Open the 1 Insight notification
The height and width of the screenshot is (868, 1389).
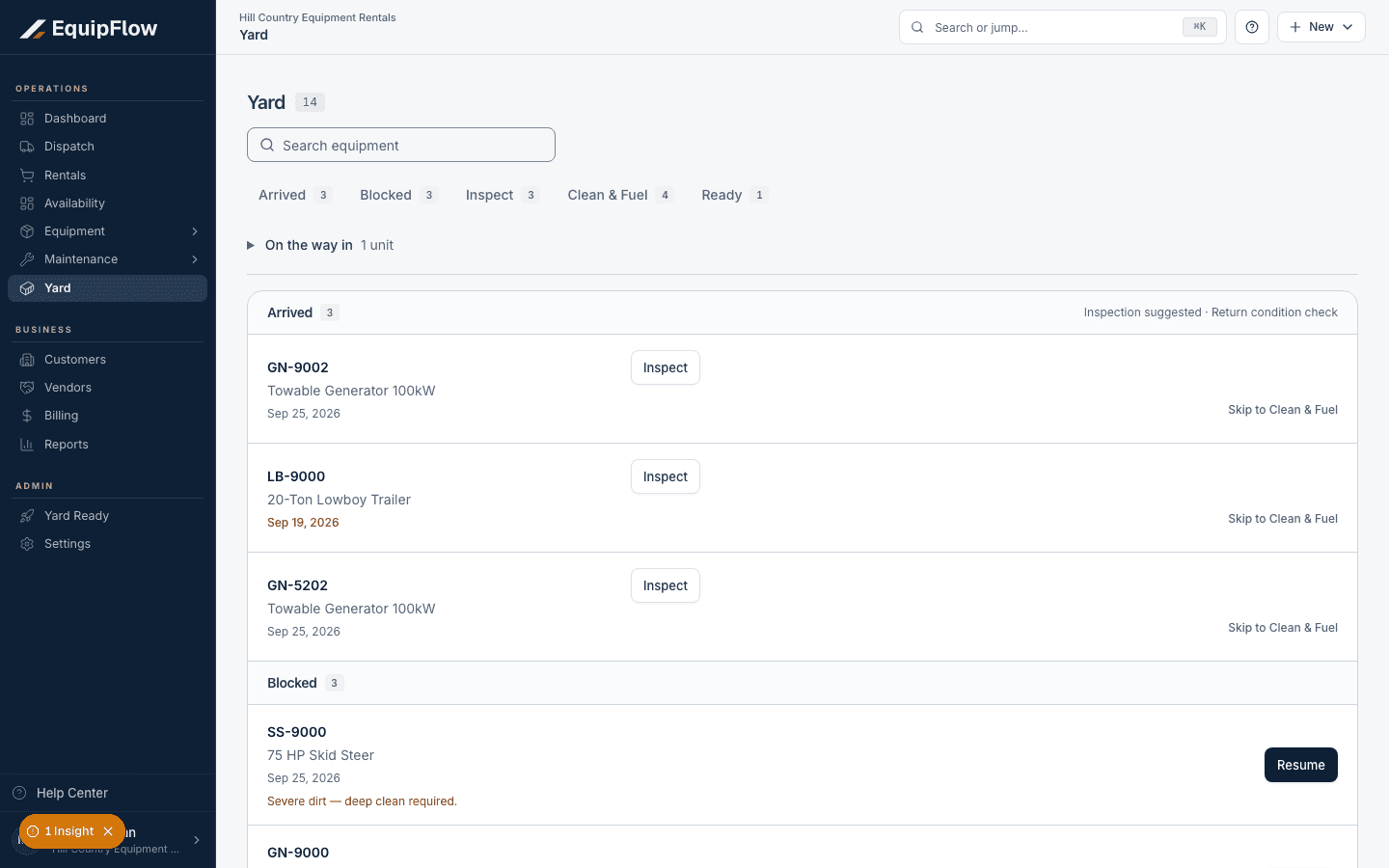[62, 831]
